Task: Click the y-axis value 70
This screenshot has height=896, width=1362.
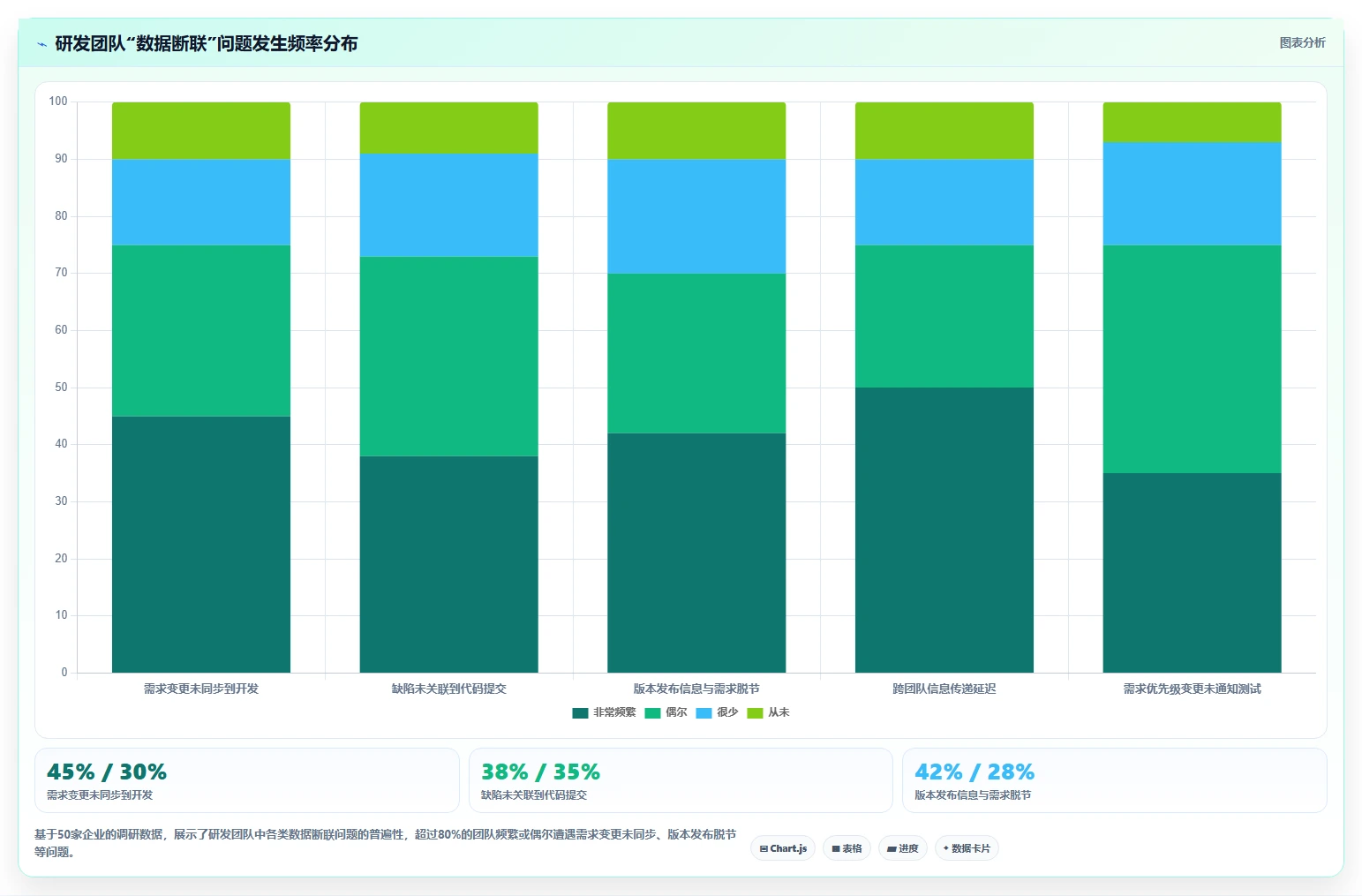Action: [61, 273]
